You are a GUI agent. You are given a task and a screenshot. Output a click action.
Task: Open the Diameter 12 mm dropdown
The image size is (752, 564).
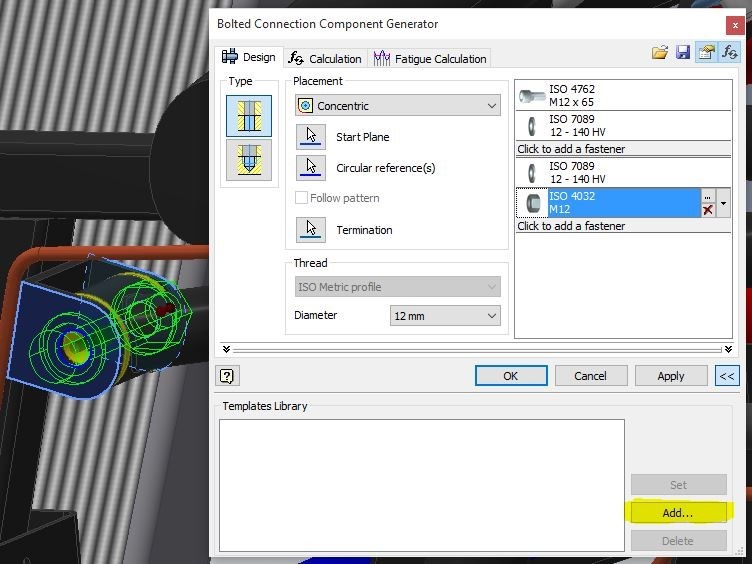tap(445, 316)
